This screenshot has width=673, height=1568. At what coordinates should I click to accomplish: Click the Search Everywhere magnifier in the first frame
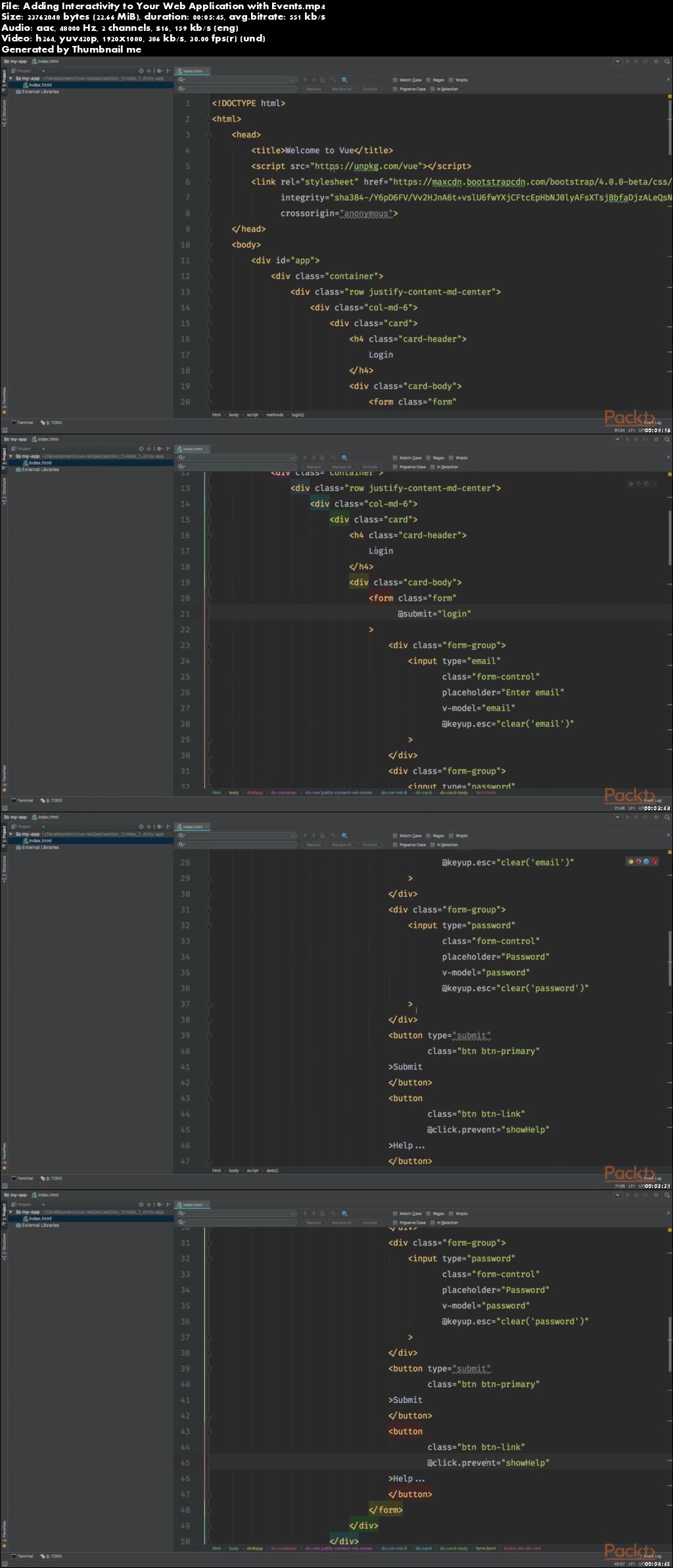pos(667,62)
